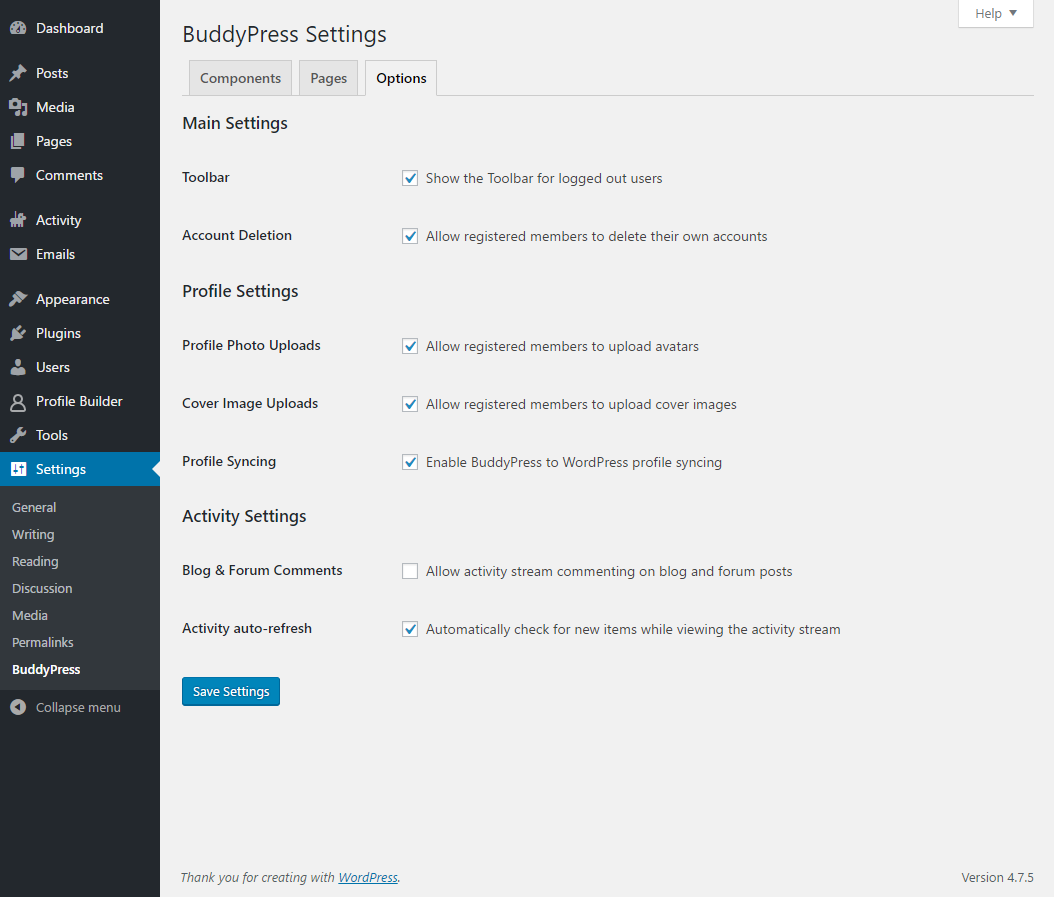This screenshot has height=897, width=1054.
Task: Open the Plugins menu
Action: (x=80, y=333)
